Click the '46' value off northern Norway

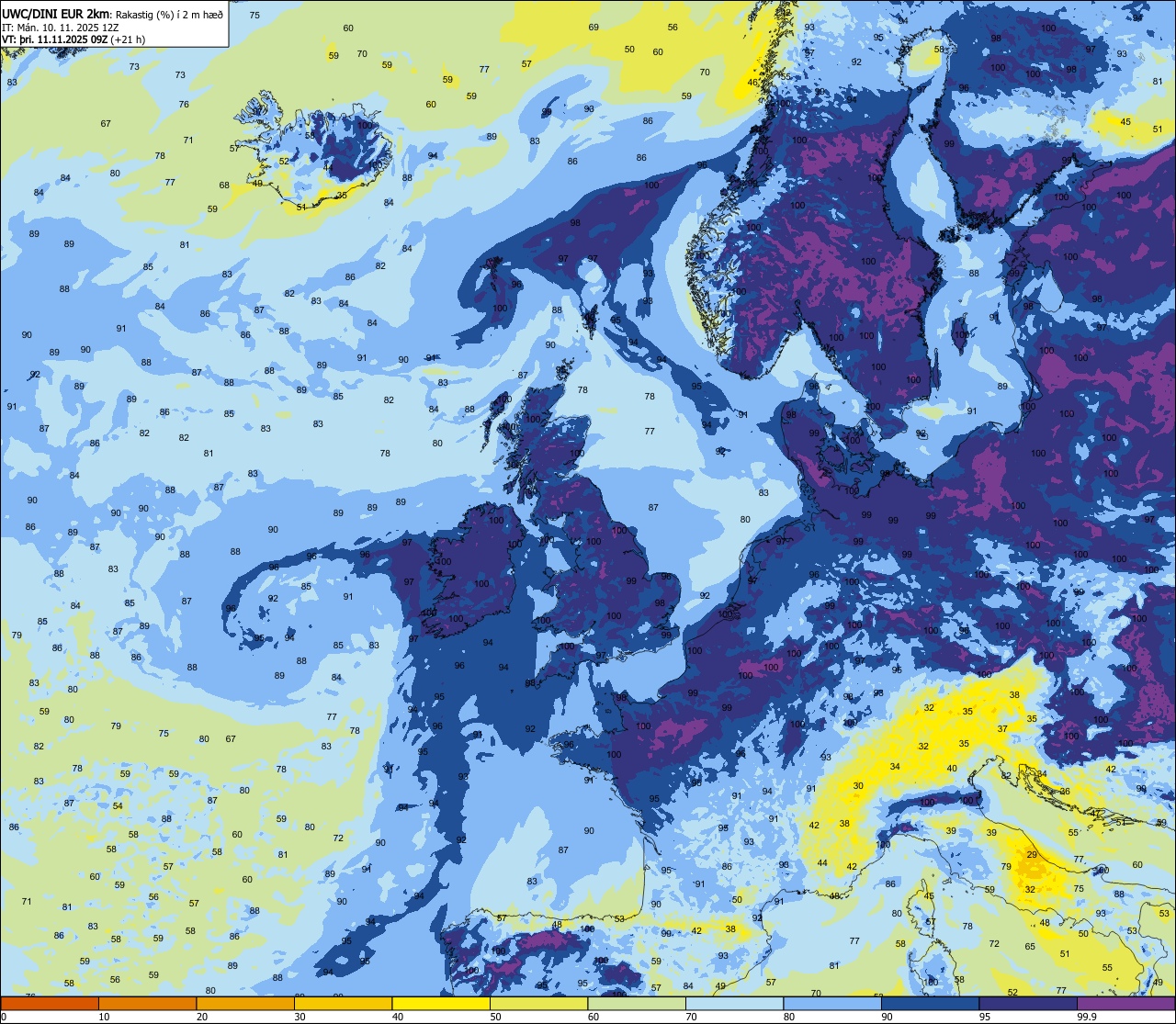pyautogui.click(x=752, y=83)
